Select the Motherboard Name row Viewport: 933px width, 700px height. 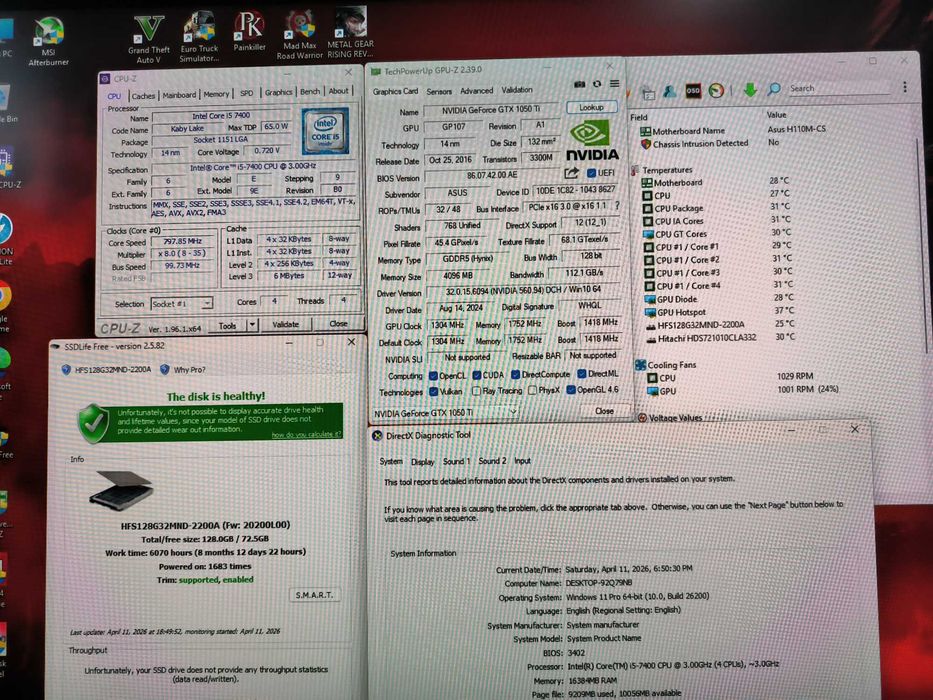point(735,130)
